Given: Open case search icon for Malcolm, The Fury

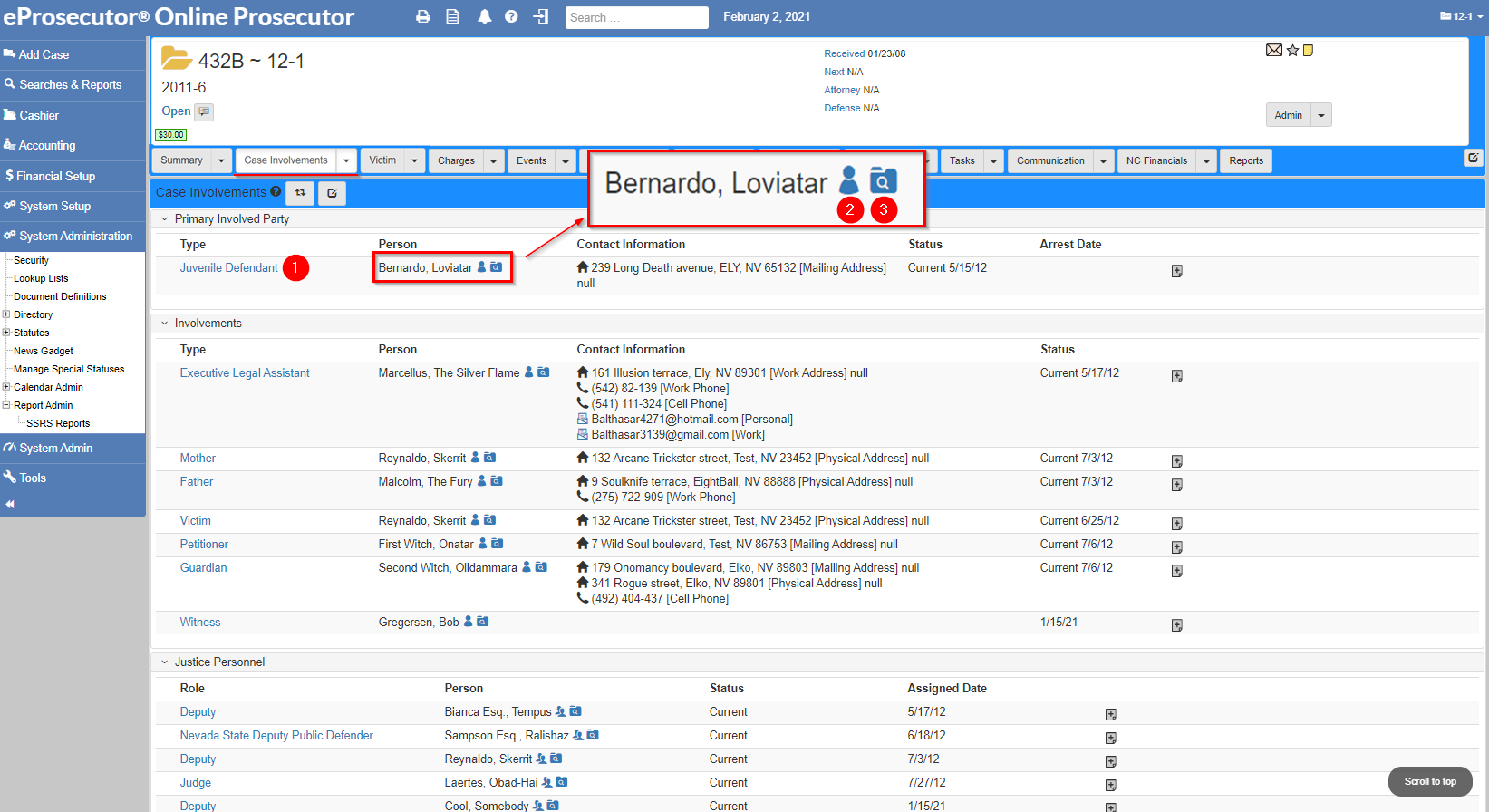Looking at the screenshot, I should pos(497,481).
